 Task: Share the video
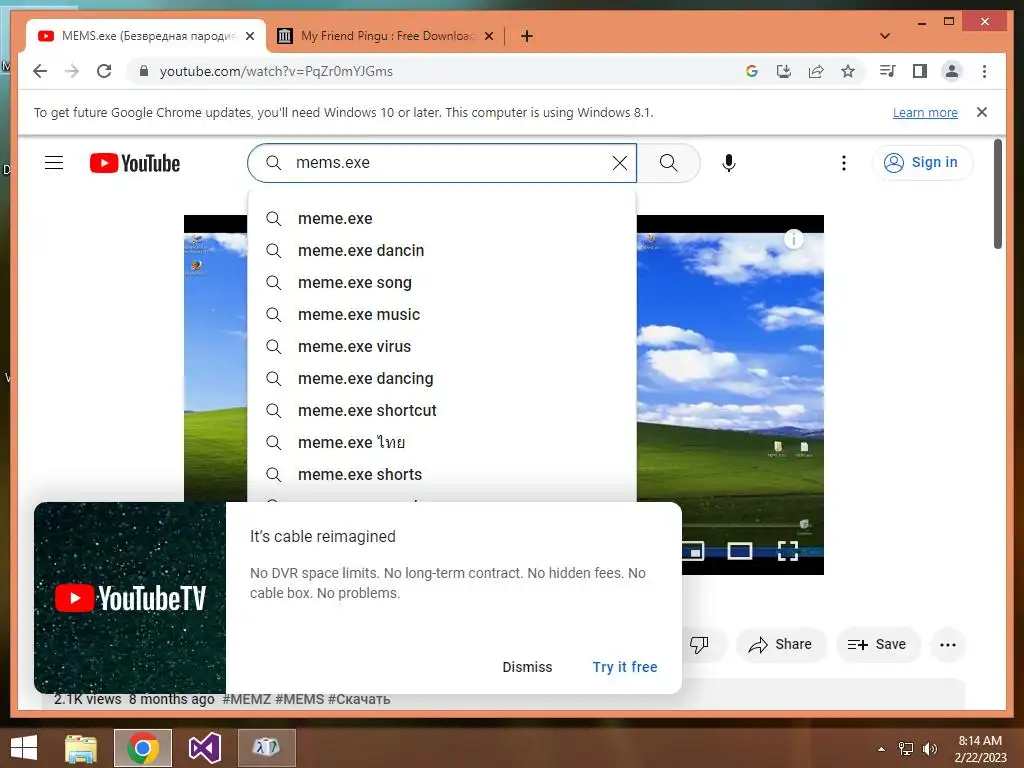pyautogui.click(x=781, y=645)
